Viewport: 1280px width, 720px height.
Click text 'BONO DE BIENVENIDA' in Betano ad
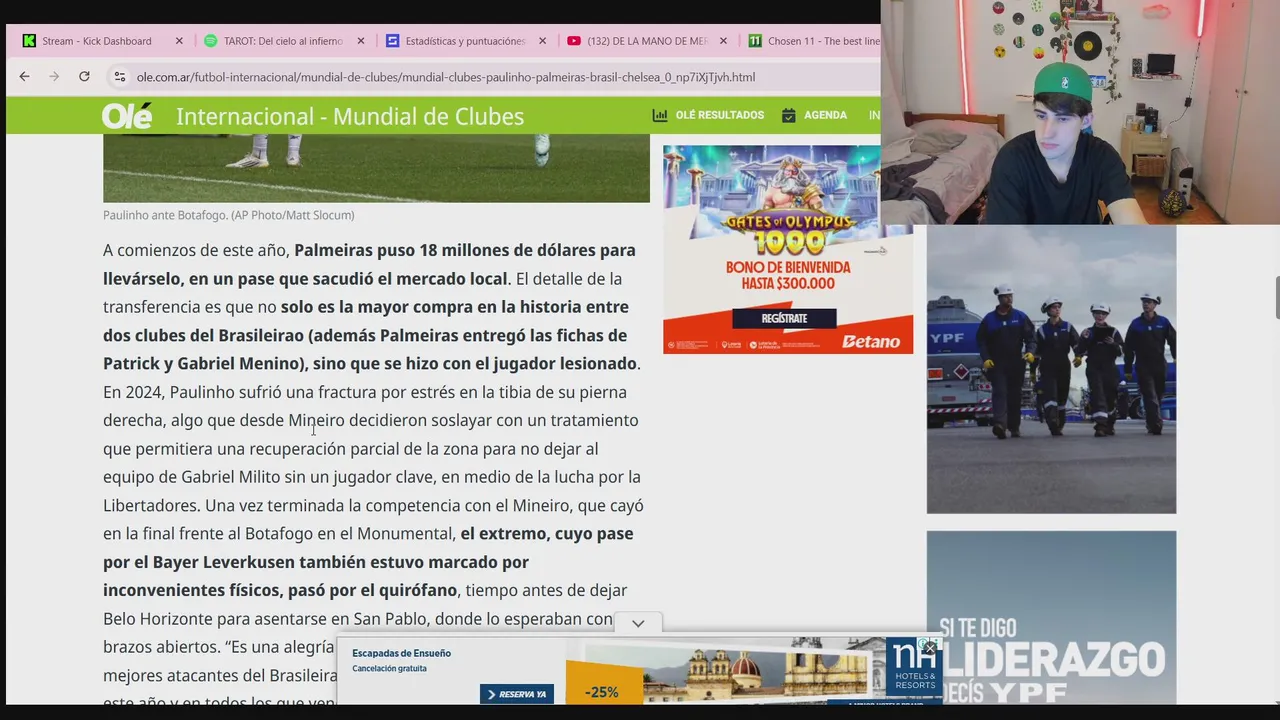(788, 268)
